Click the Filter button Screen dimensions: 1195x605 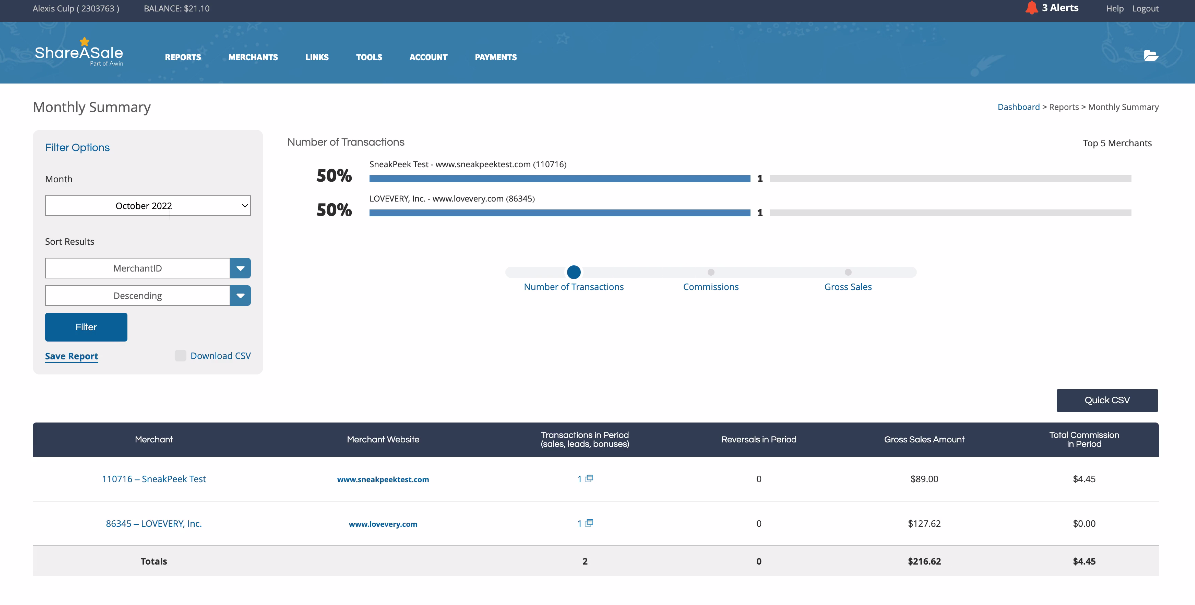86,327
